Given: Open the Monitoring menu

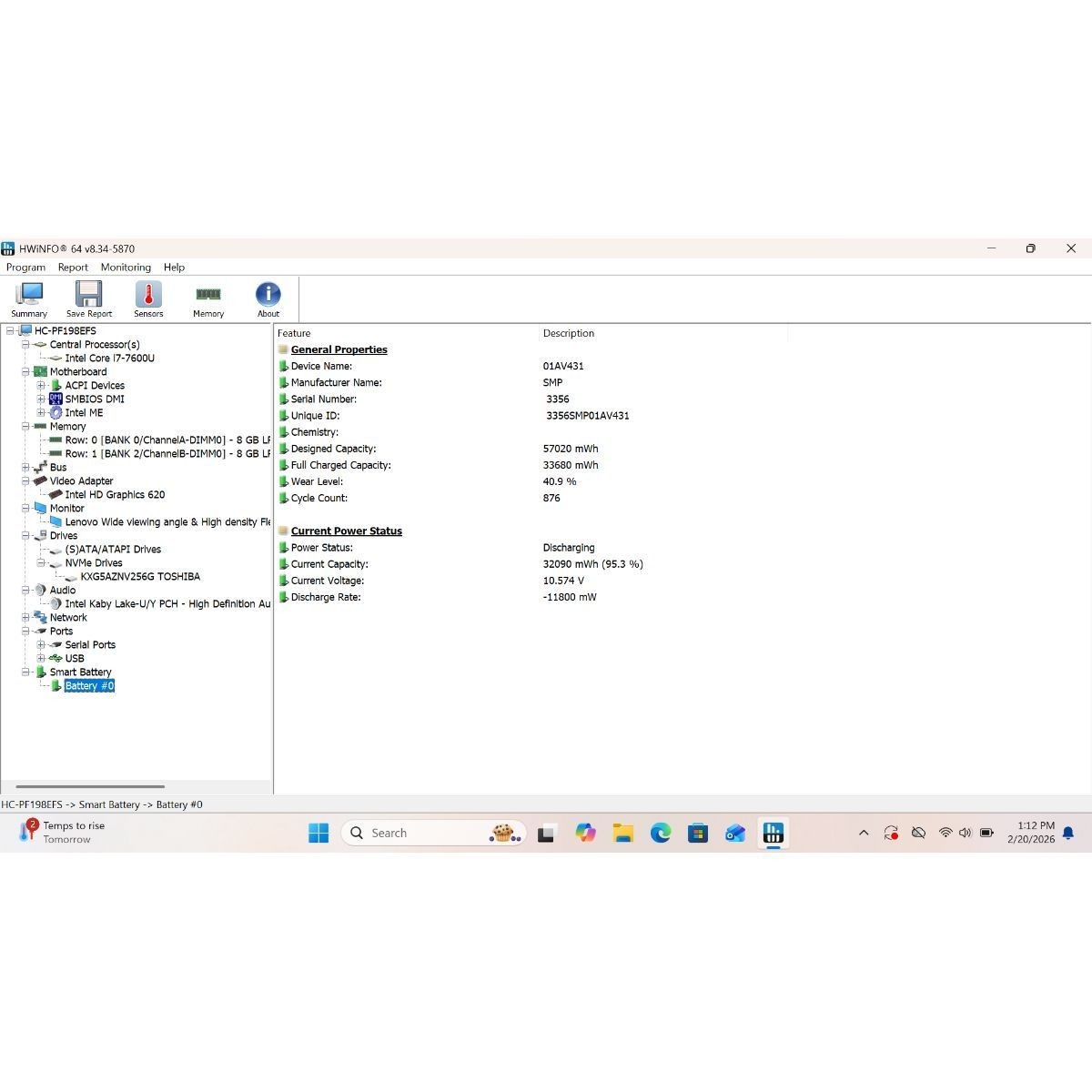Looking at the screenshot, I should pyautogui.click(x=126, y=268).
